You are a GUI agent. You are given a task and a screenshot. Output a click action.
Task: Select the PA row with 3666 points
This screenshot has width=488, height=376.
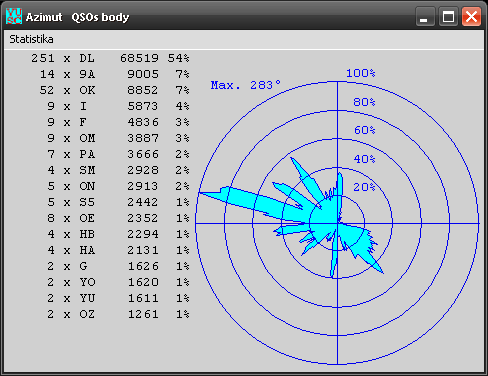(118, 154)
